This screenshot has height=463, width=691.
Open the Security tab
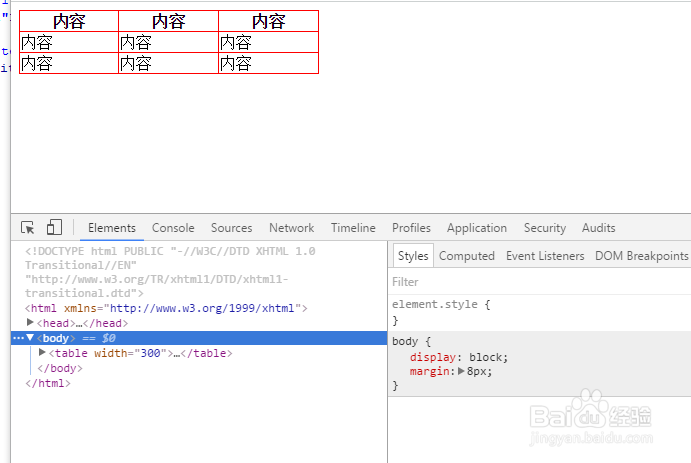pyautogui.click(x=545, y=228)
